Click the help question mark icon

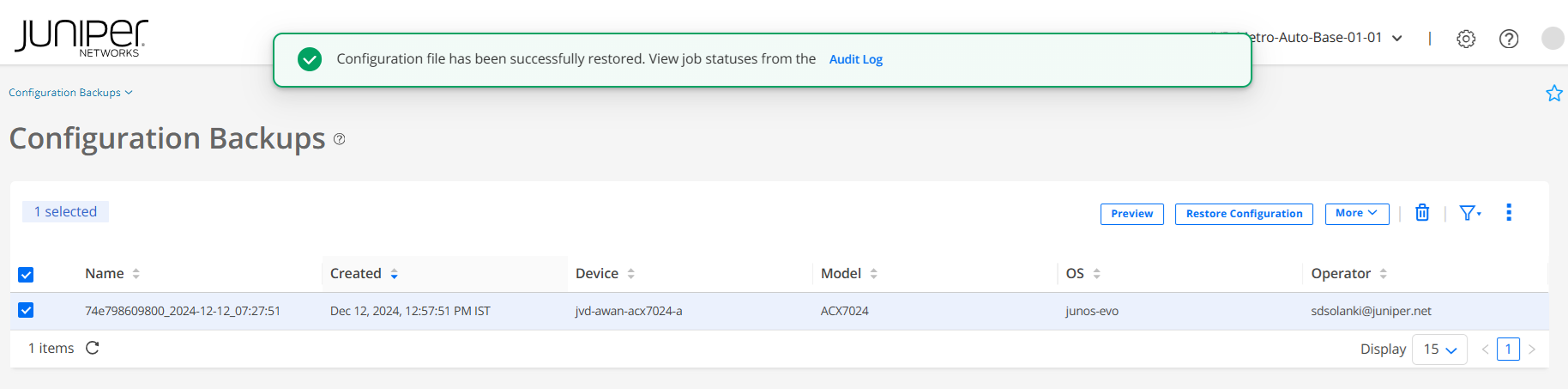1509,39
